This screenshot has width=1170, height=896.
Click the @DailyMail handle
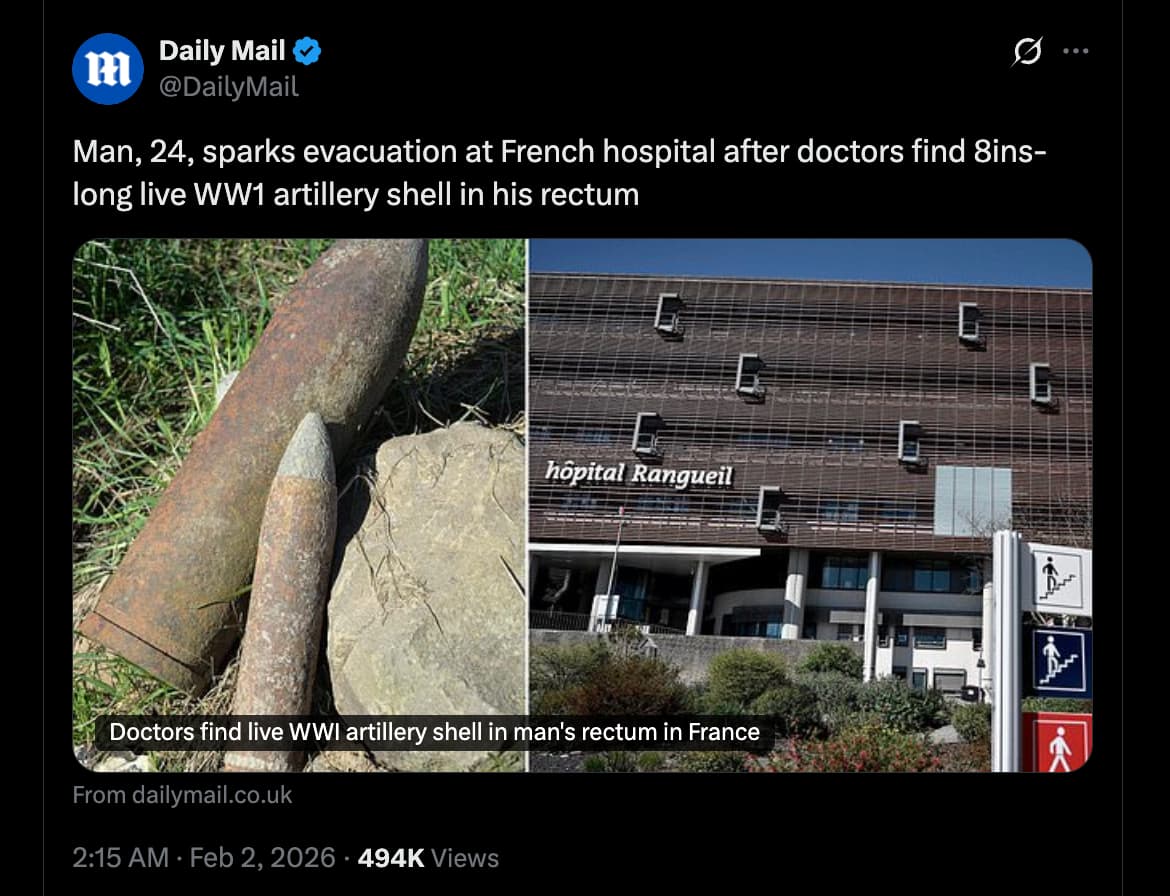(x=228, y=87)
